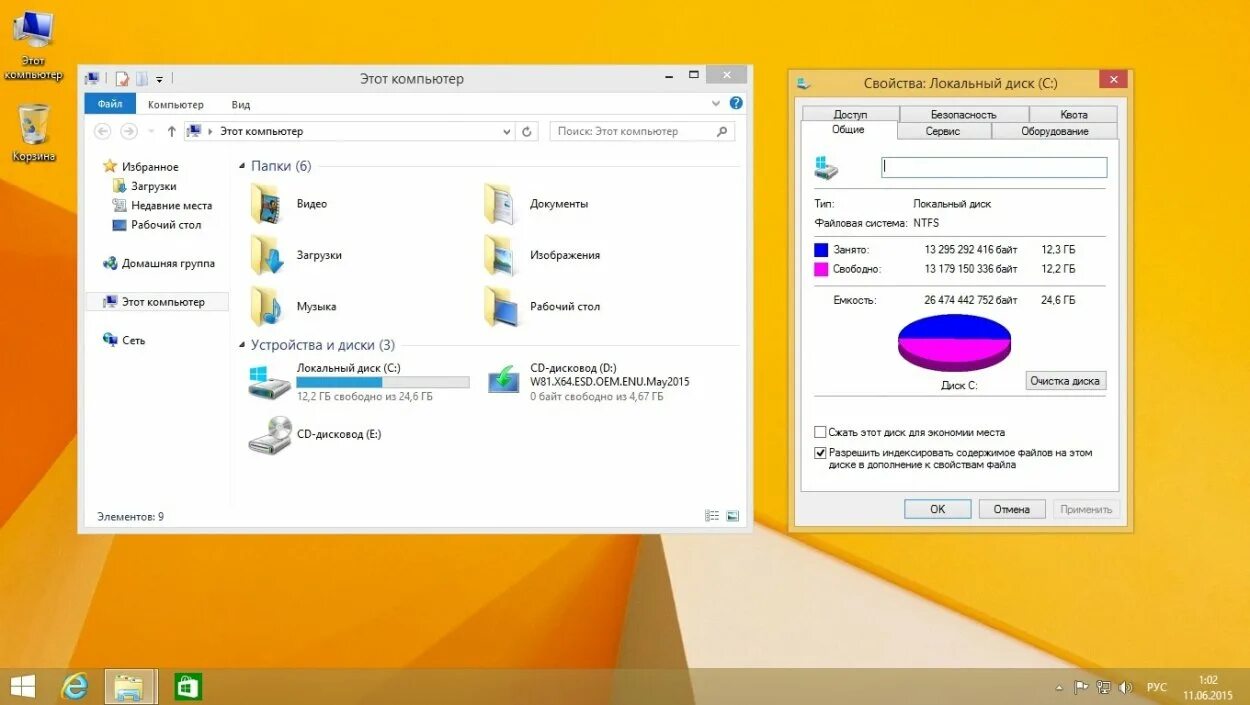The width and height of the screenshot is (1250, 705).
Task: Click Отмена in disk properties
Action: coord(1012,509)
